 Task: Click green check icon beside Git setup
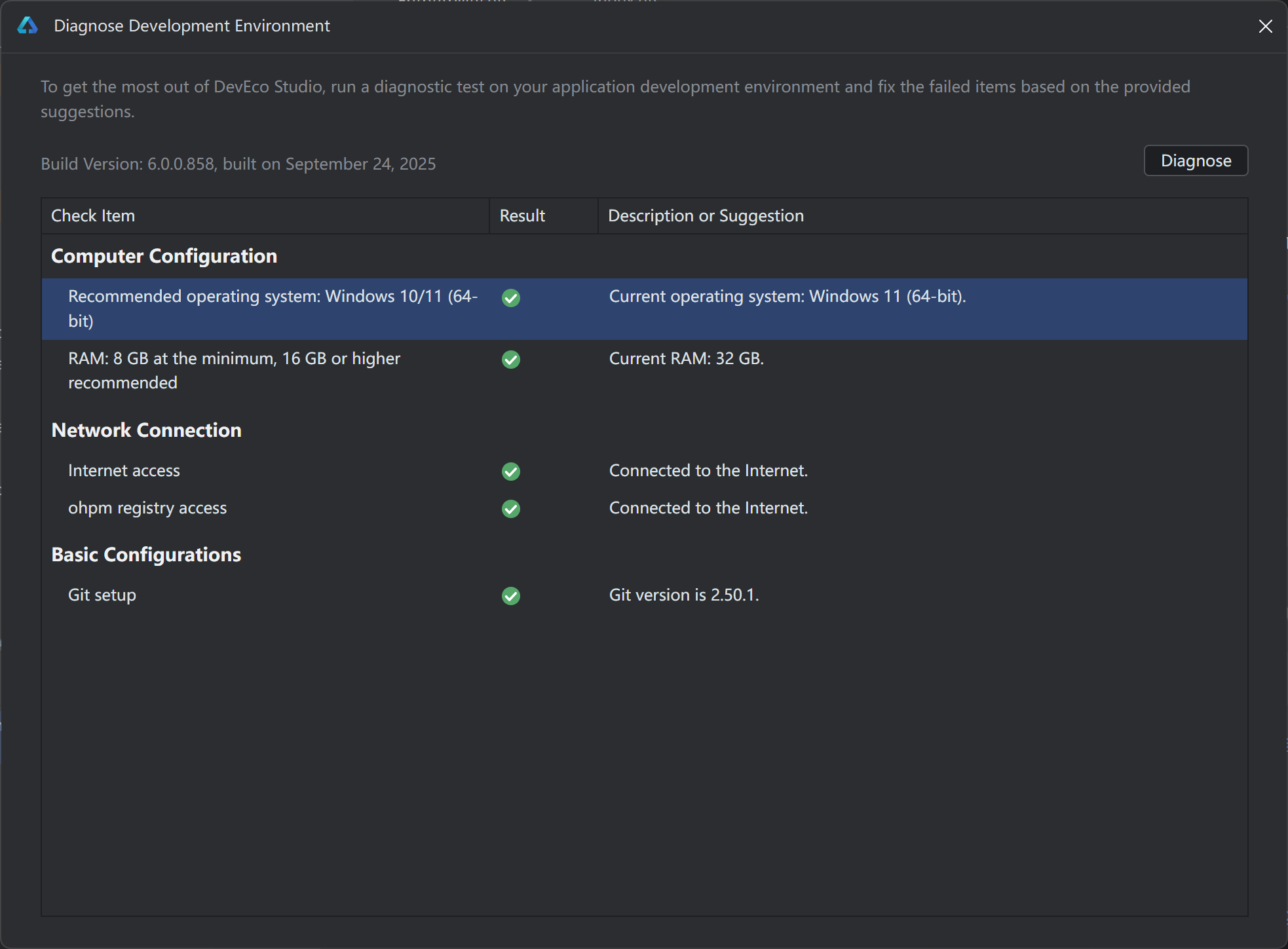point(511,596)
